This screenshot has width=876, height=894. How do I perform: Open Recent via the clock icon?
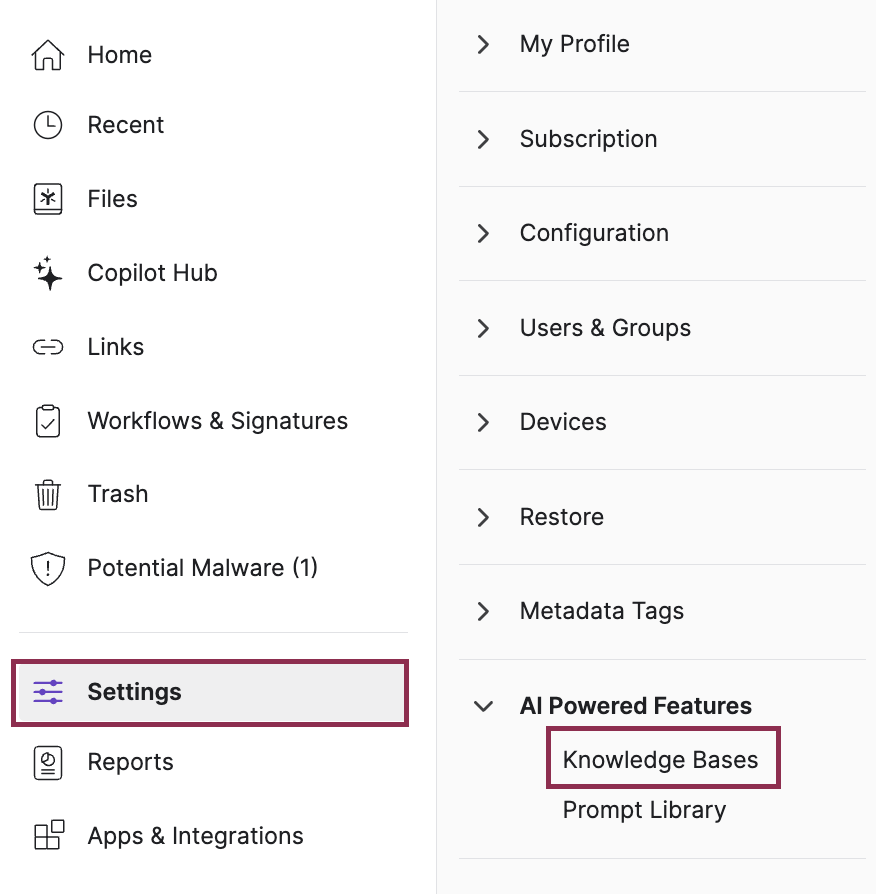[48, 125]
